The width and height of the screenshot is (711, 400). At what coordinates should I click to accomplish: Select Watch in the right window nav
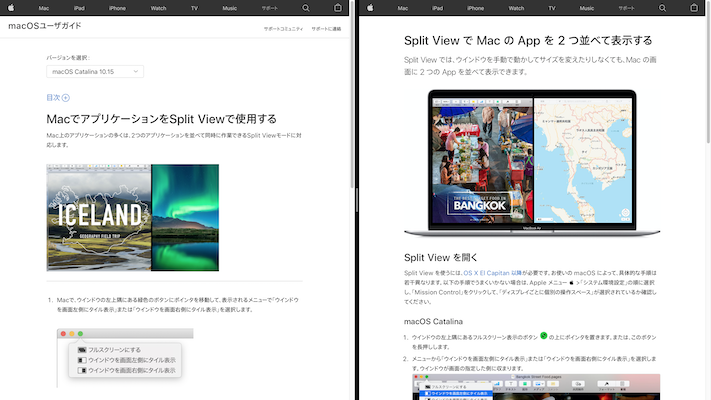coord(516,8)
